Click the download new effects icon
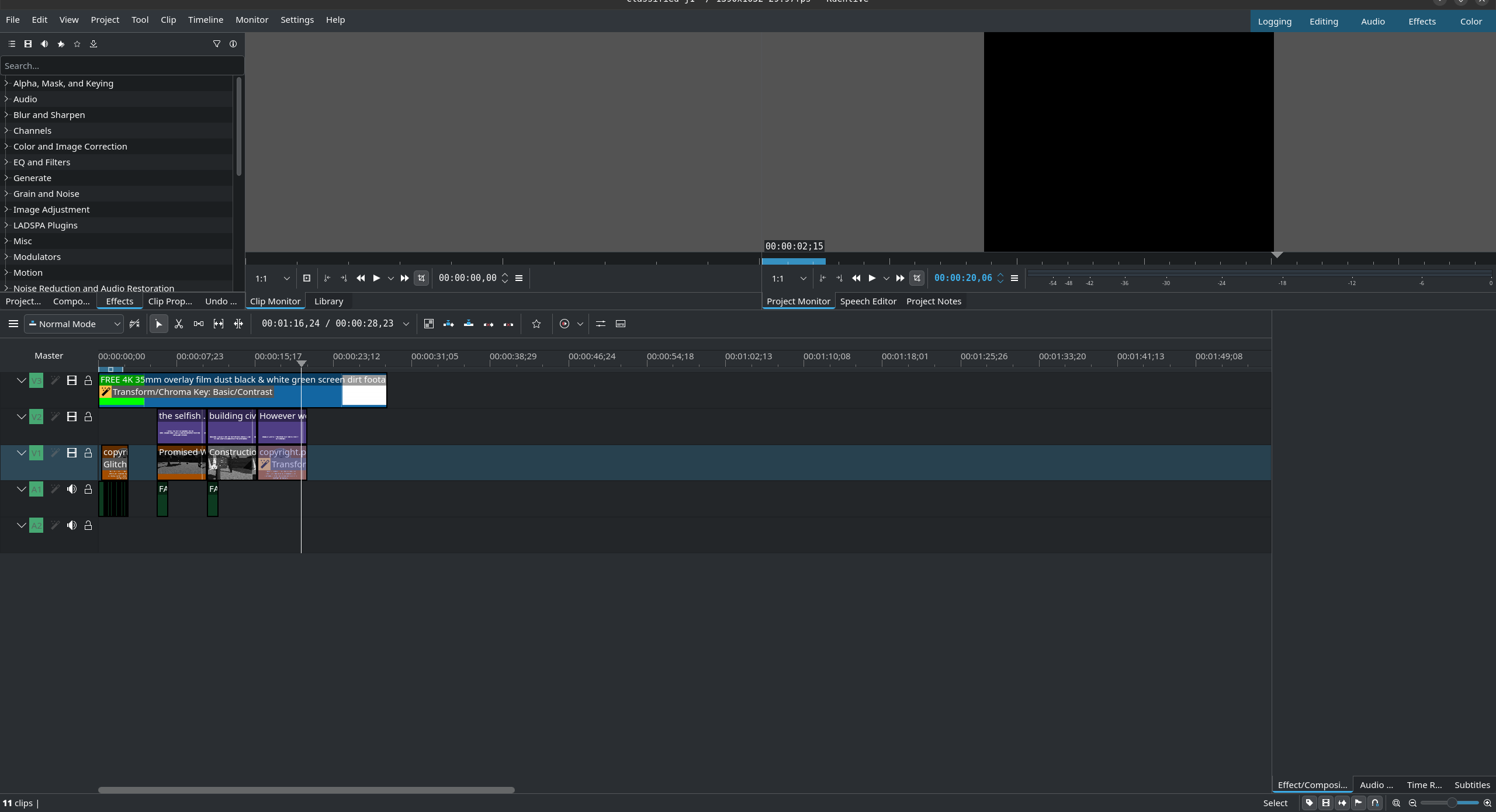Viewport: 1496px width, 812px height. (x=93, y=44)
